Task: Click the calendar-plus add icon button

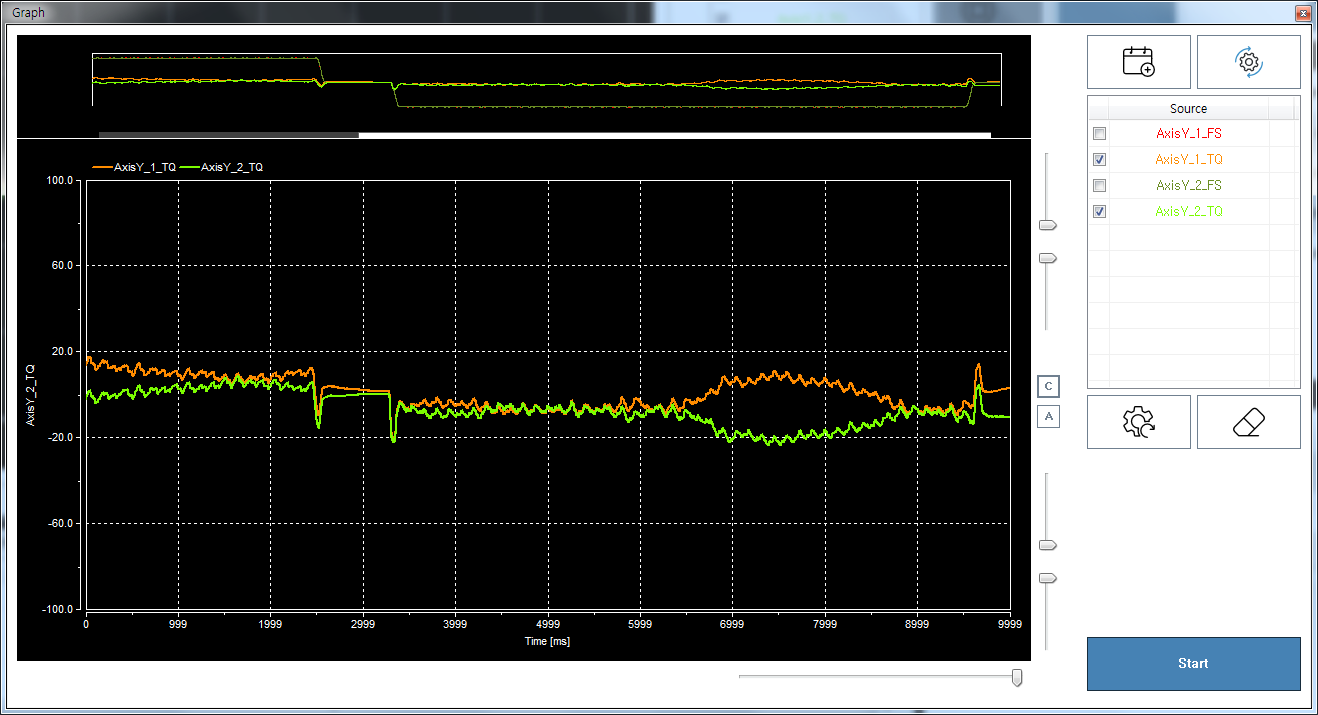Action: (x=1138, y=62)
